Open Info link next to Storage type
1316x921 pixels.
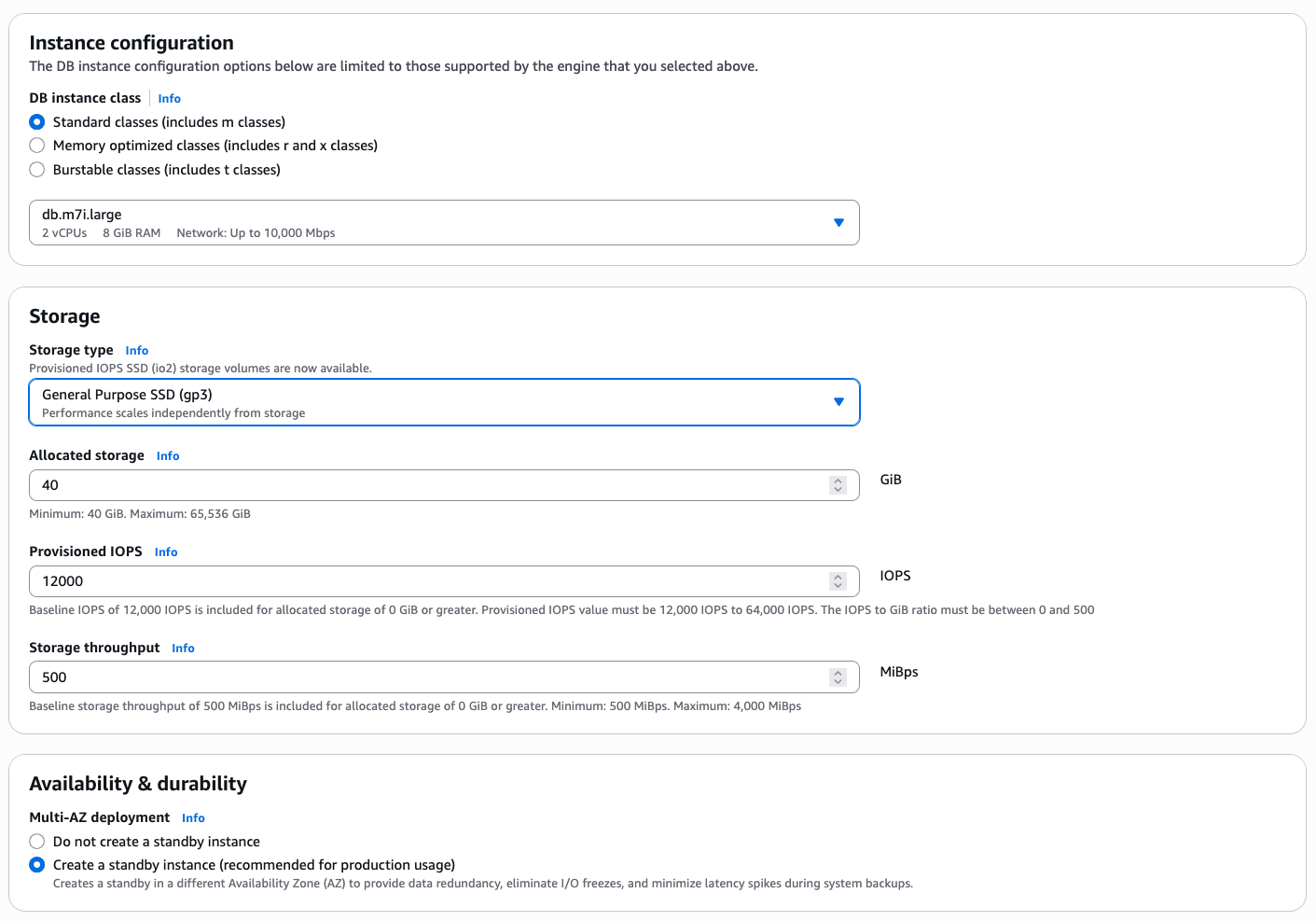pos(137,351)
